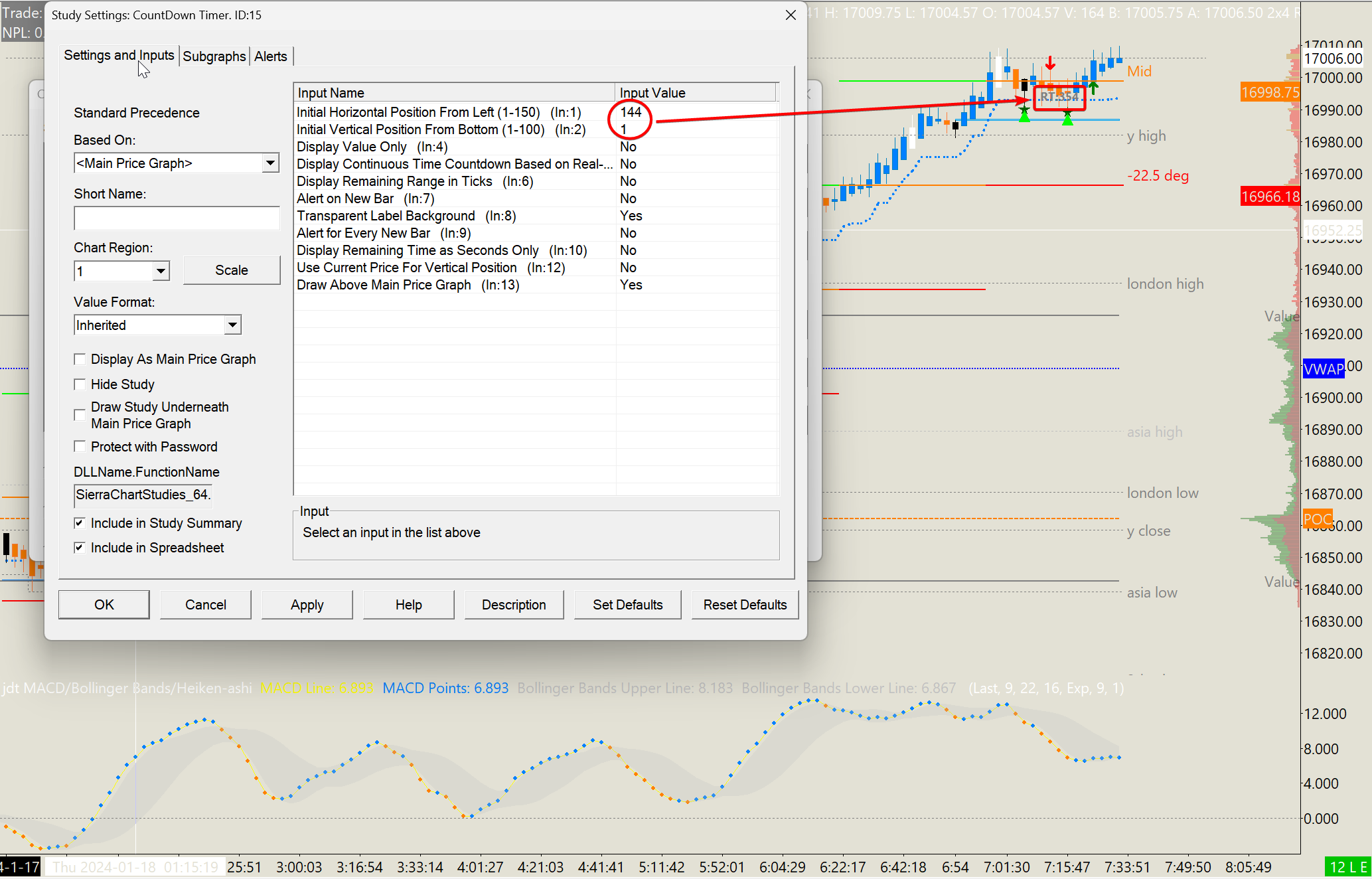Viewport: 1372px width, 879px height.
Task: Click the green 12 L E status indicator
Action: (1347, 867)
